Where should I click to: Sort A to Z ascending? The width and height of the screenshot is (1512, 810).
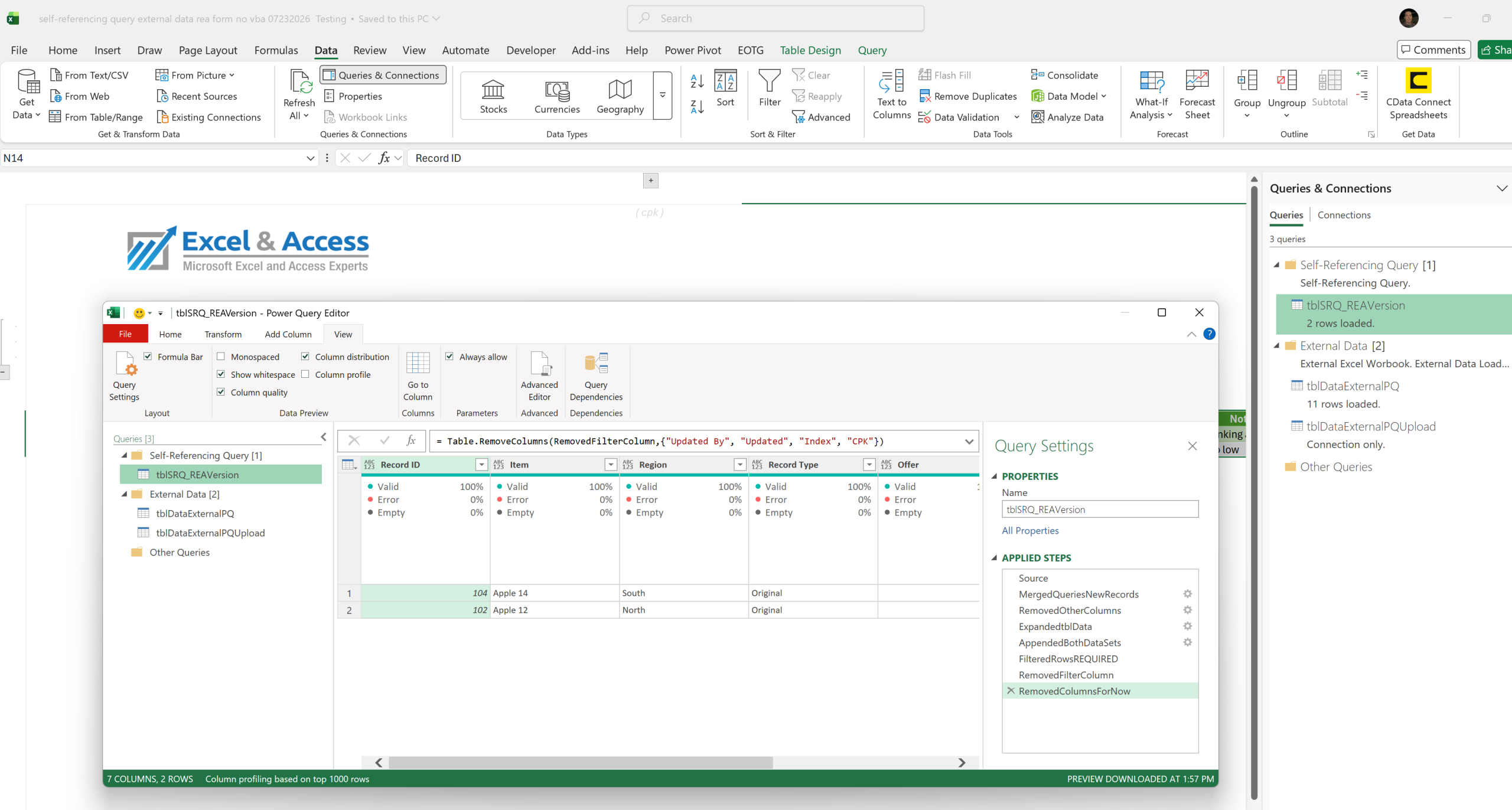[x=697, y=81]
